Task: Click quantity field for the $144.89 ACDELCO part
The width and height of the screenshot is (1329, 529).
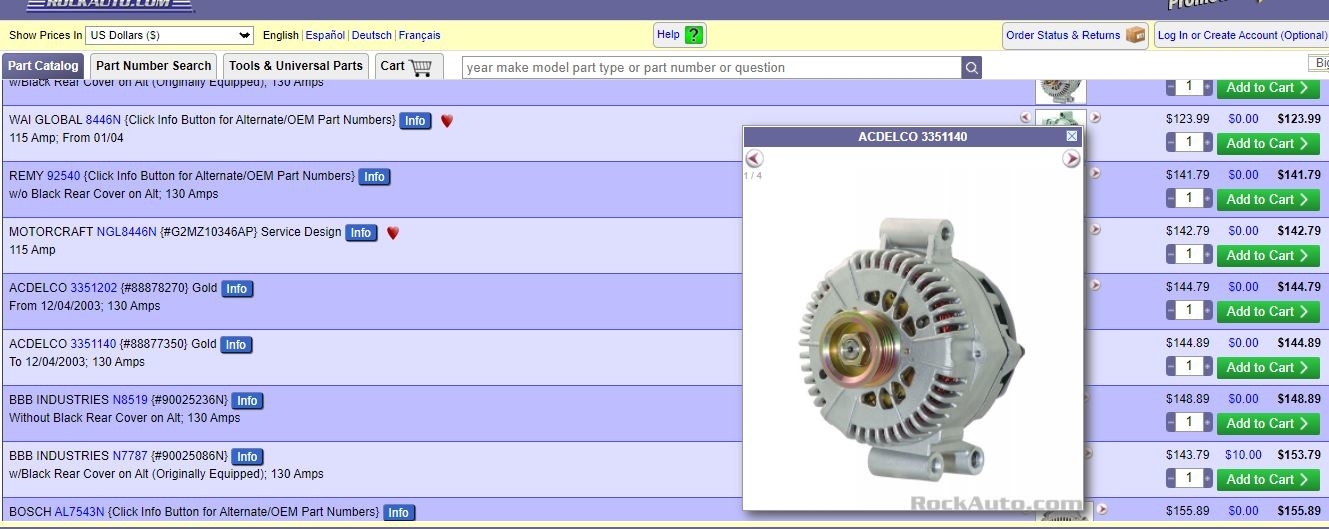Action: pos(1189,367)
